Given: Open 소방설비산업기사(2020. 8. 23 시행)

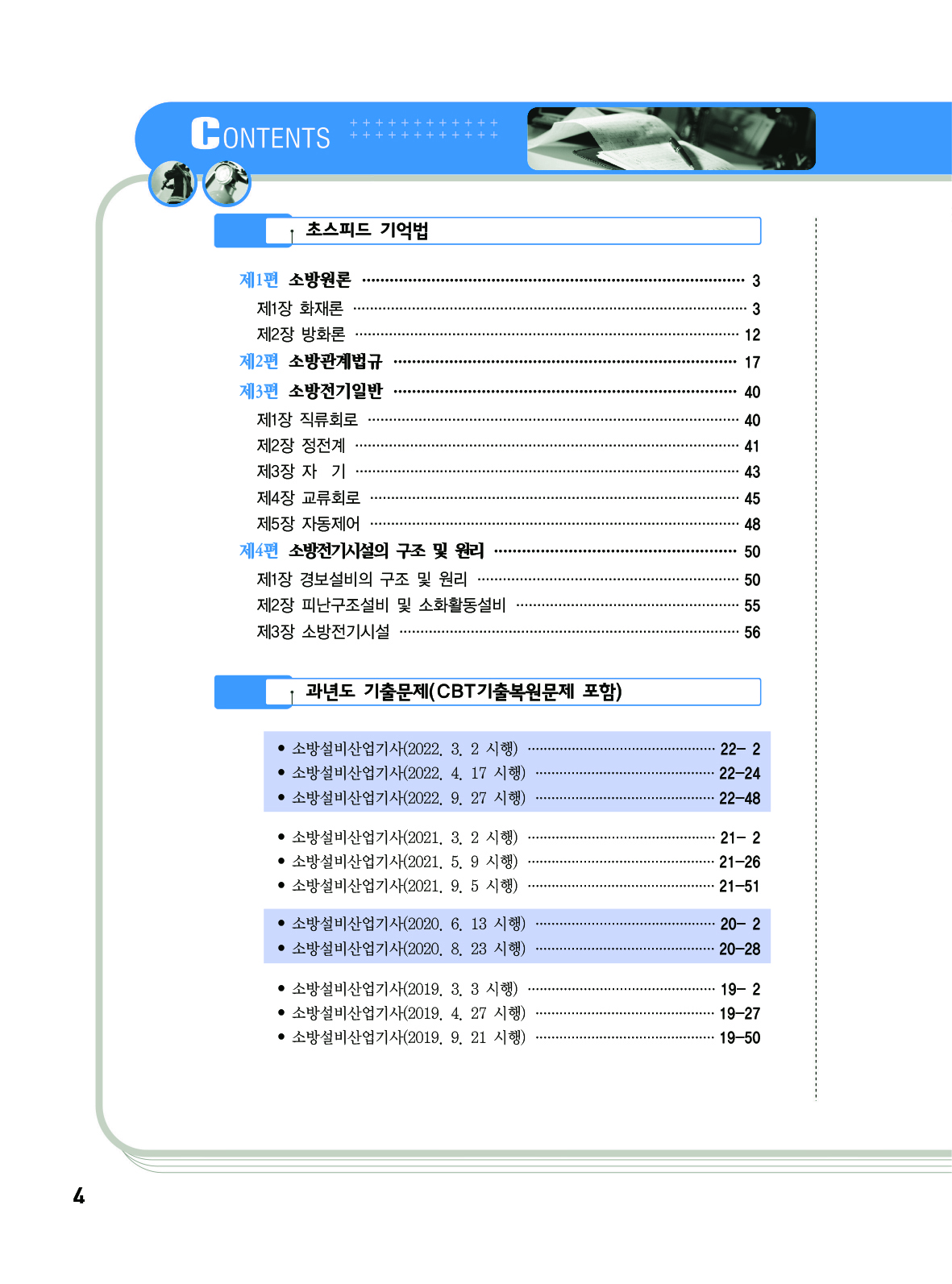Looking at the screenshot, I should (518, 949).
